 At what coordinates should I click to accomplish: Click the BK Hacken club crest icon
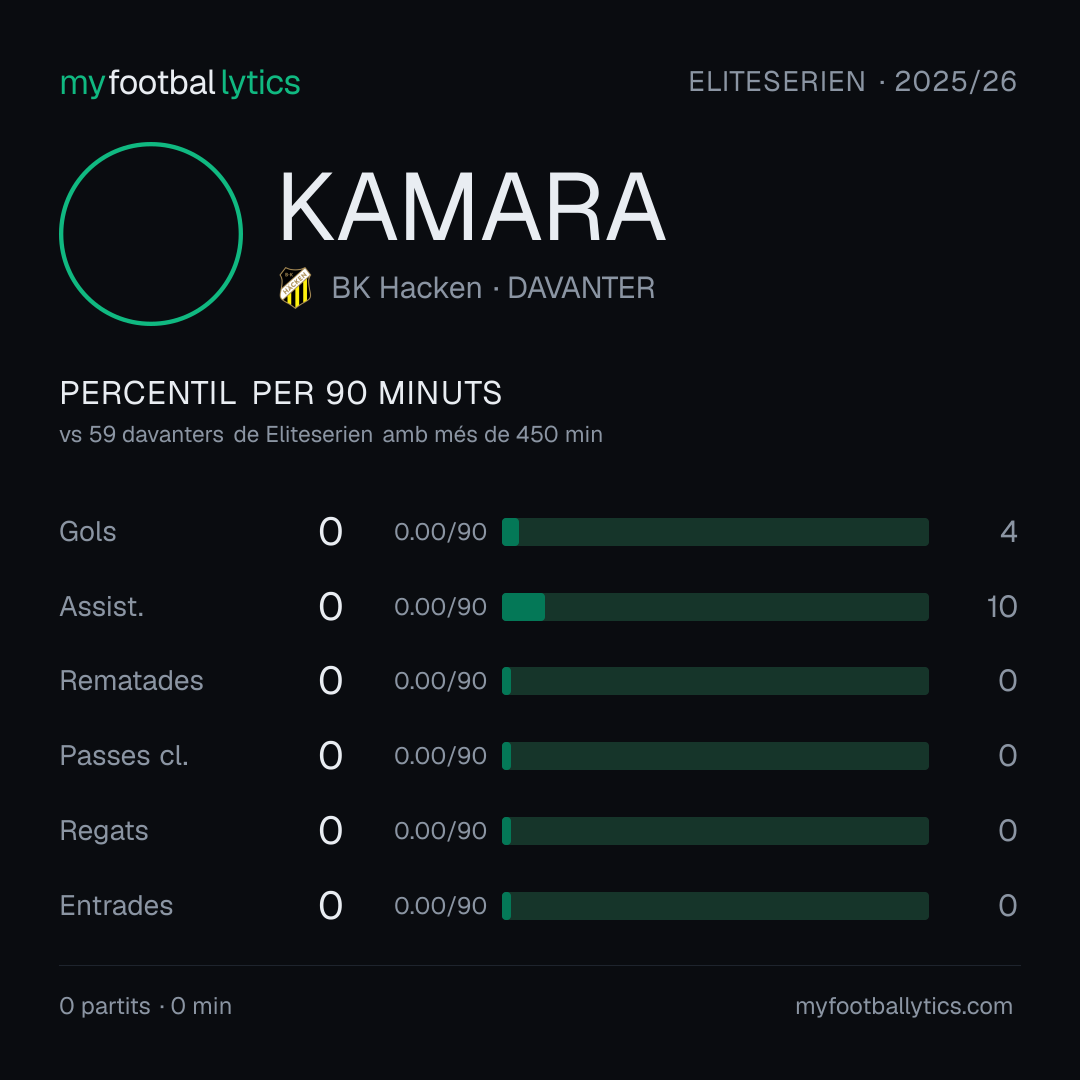click(295, 287)
